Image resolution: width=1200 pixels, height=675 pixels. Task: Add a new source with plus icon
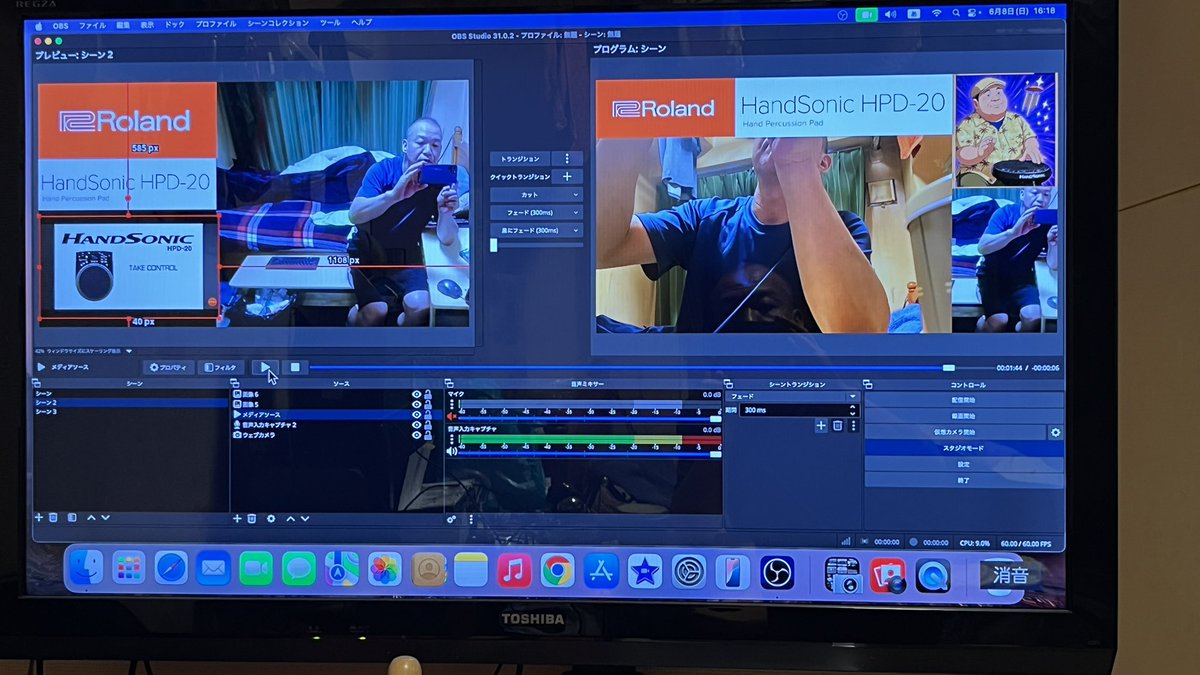pos(237,519)
